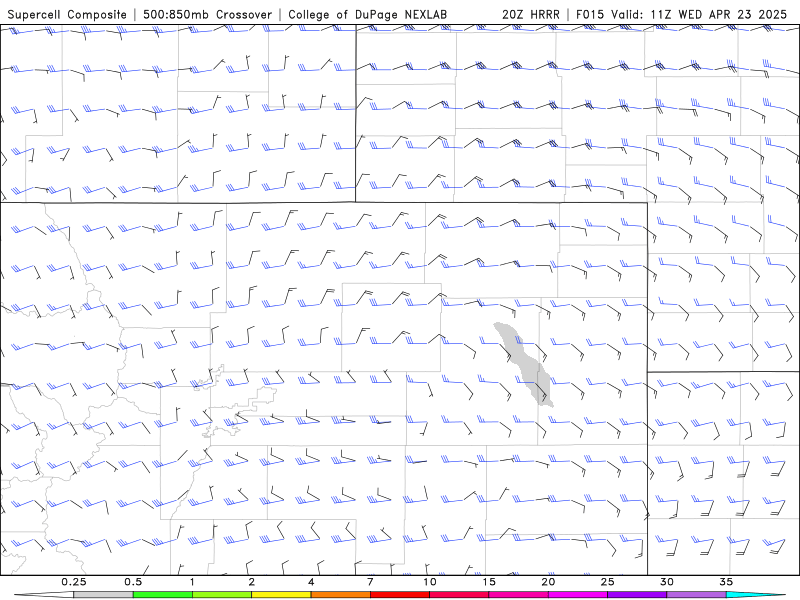Click the '500:850mb Crossover' header text
The width and height of the screenshot is (800, 600).
click(x=207, y=14)
